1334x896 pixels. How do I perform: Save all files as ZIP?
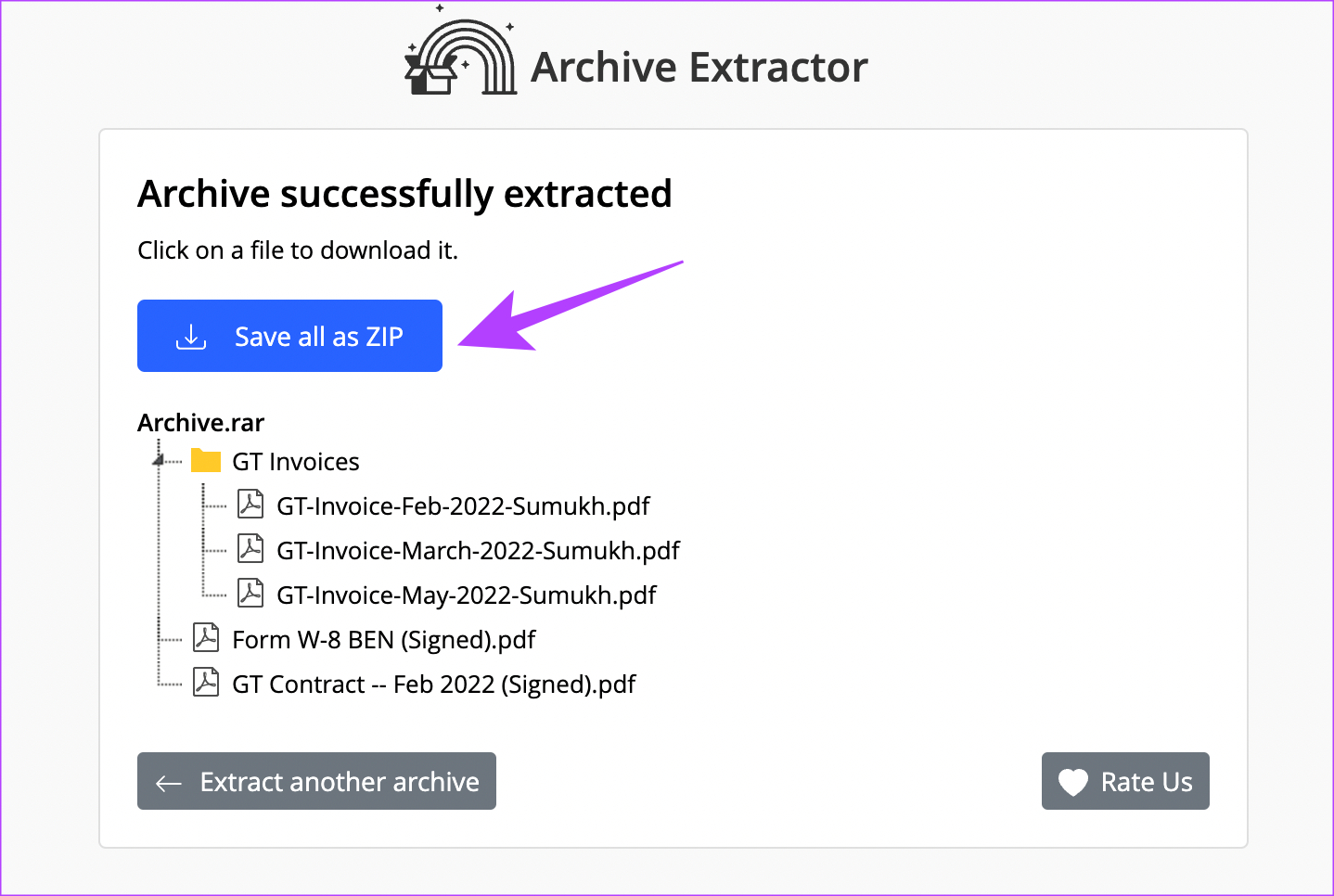[x=289, y=336]
